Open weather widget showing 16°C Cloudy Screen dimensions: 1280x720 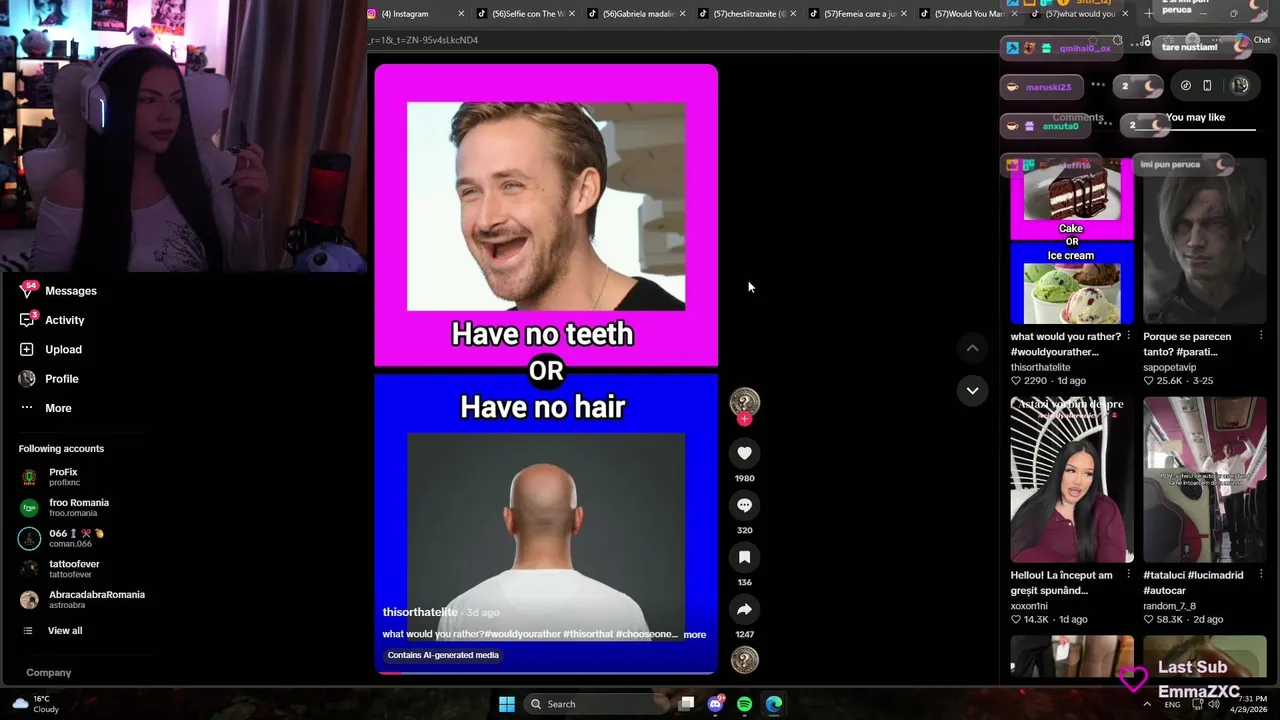pos(35,704)
